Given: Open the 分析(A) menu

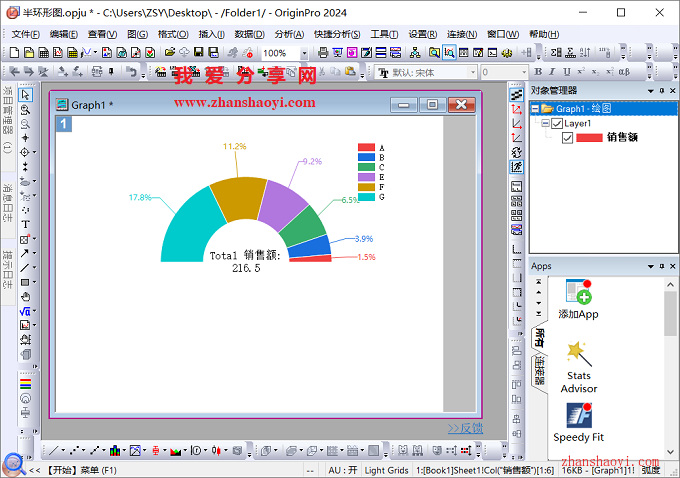Looking at the screenshot, I should pos(289,34).
